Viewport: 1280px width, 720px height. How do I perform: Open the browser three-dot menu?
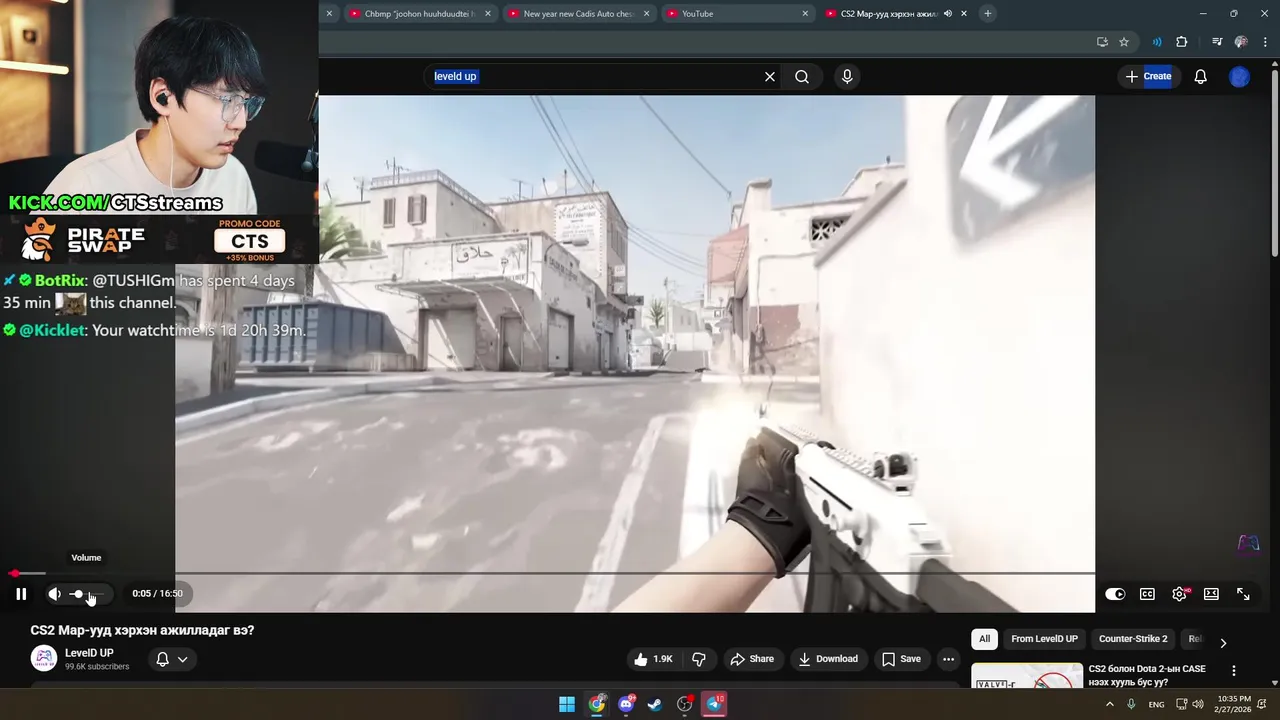[x=1264, y=42]
